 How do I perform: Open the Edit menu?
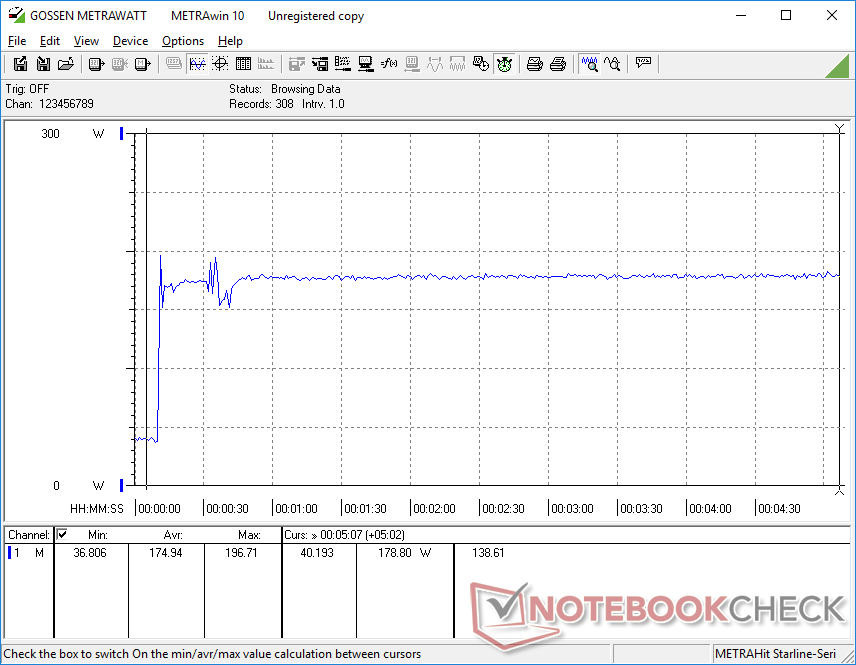(x=50, y=41)
